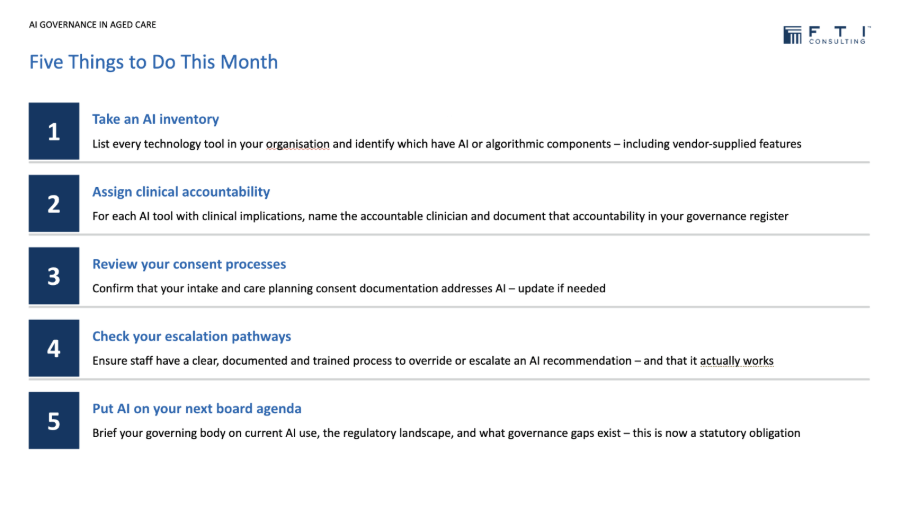Select the number 1 box
901x507 pixels.
click(x=54, y=131)
